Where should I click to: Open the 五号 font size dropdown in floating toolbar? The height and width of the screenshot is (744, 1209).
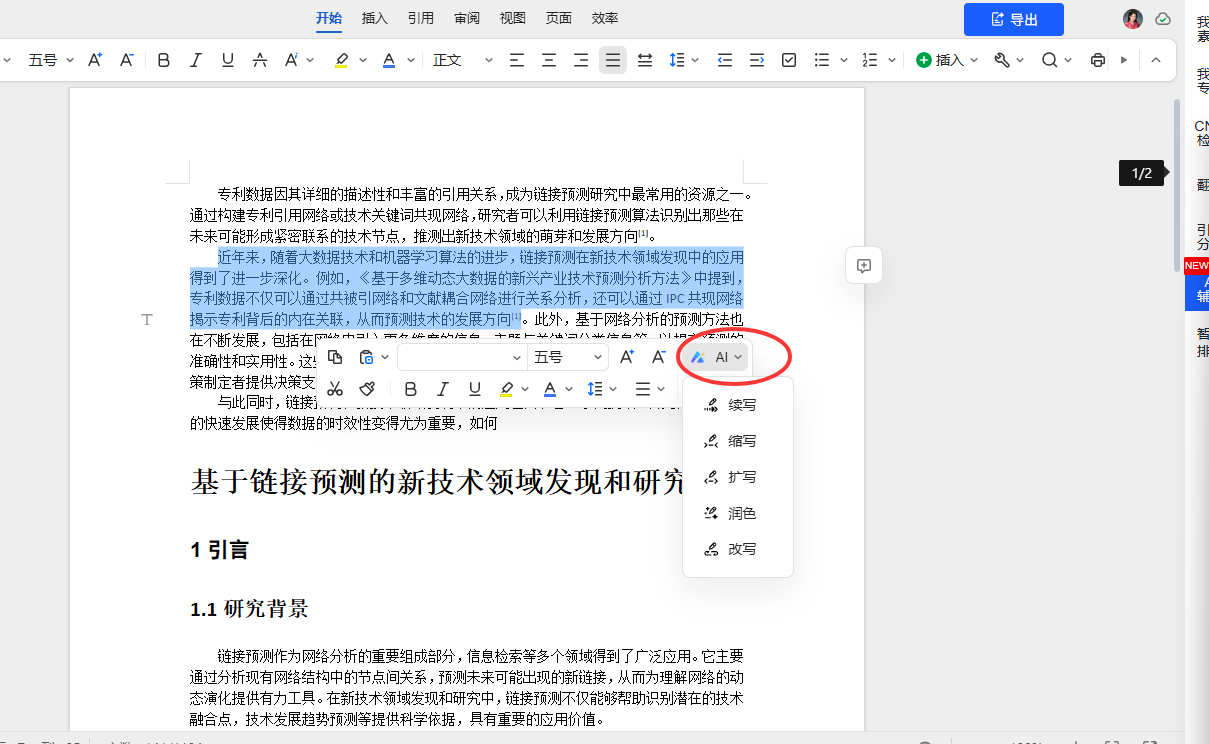pos(567,357)
